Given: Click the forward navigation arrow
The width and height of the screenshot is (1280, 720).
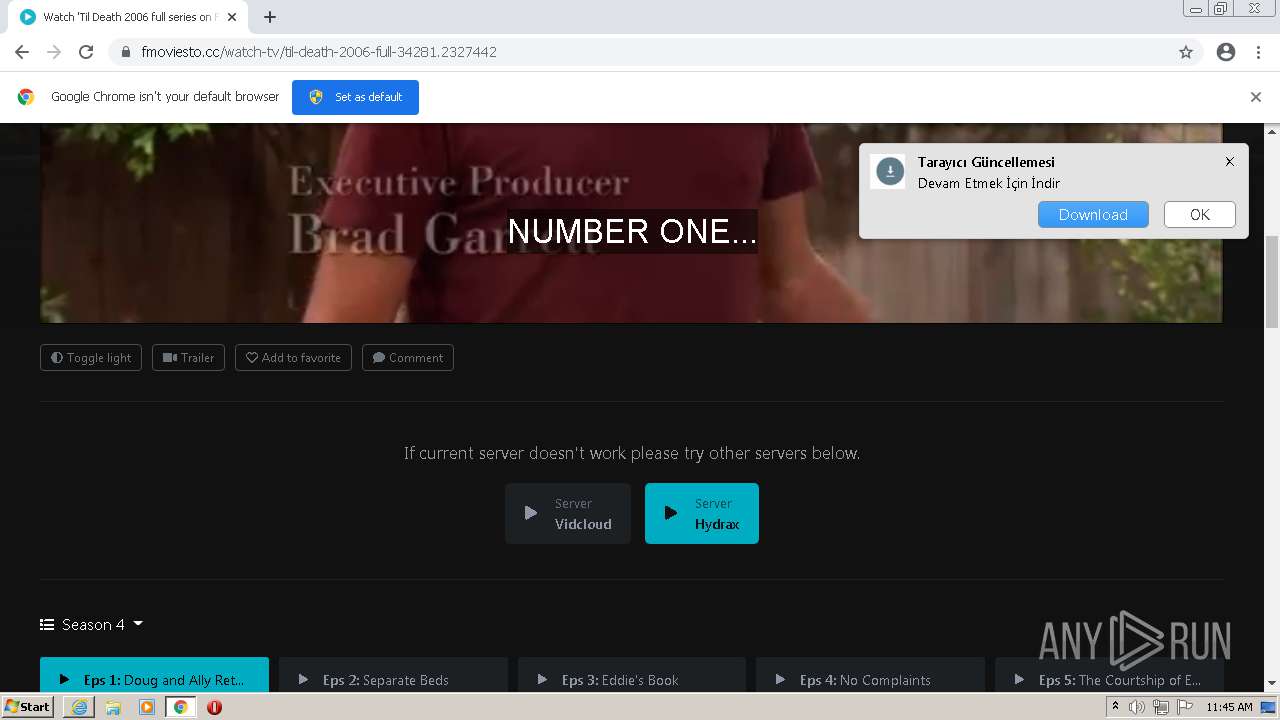Looking at the screenshot, I should [x=54, y=52].
